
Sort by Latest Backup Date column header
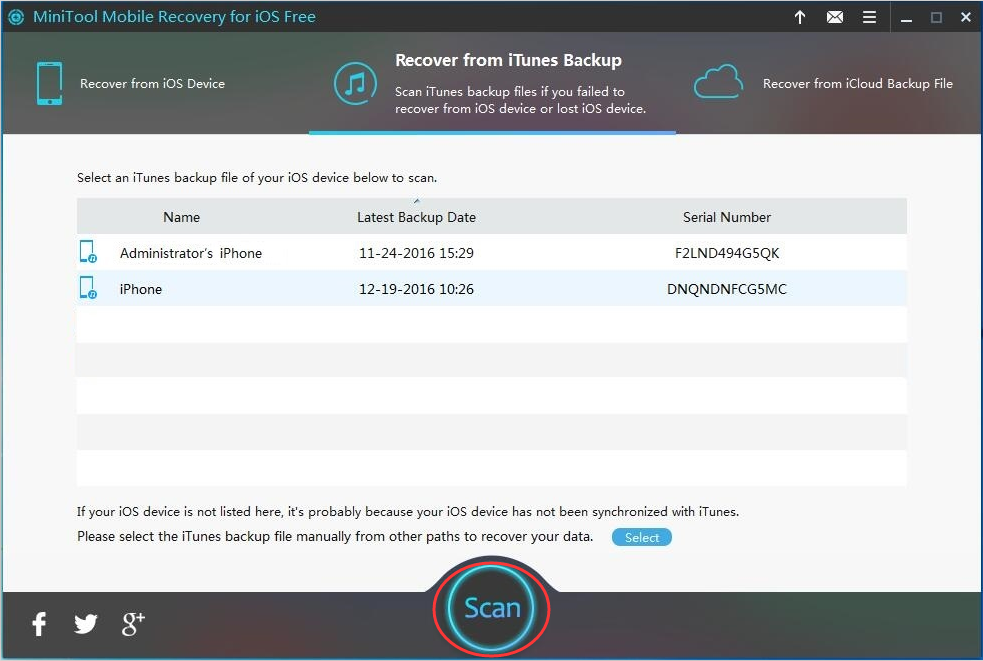pos(416,217)
